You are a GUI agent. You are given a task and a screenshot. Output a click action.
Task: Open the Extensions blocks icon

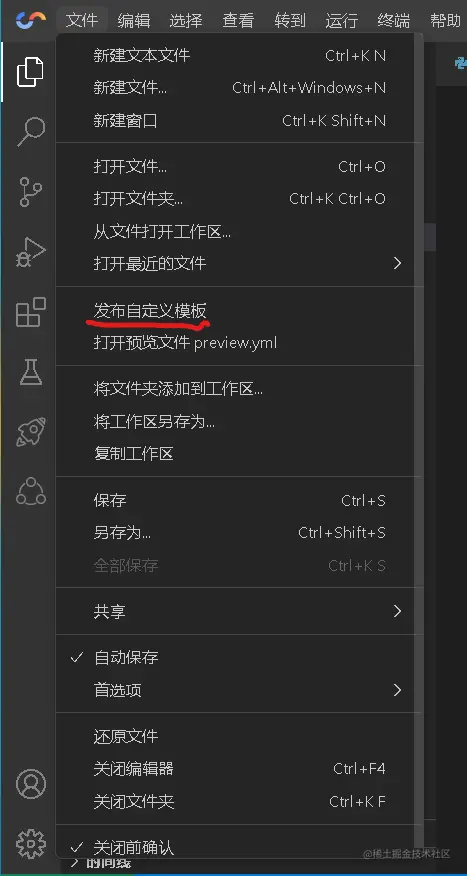coord(30,312)
